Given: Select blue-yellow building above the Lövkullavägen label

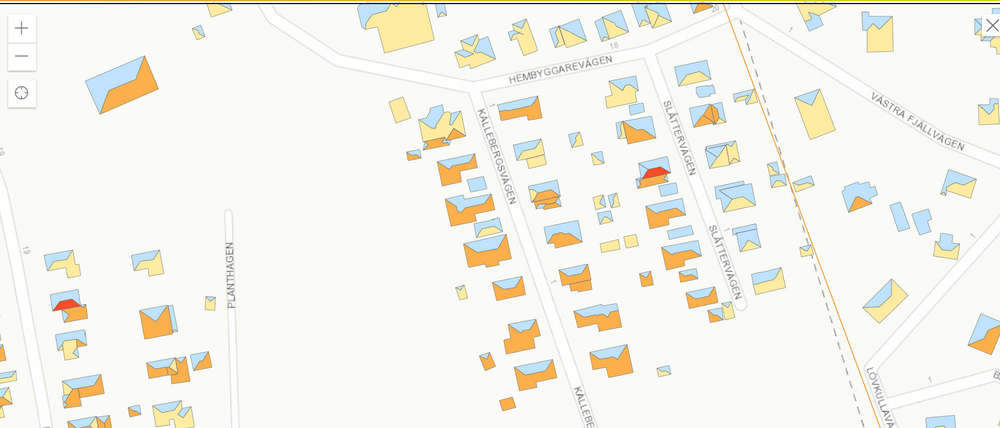Looking at the screenshot, I should (886, 299).
